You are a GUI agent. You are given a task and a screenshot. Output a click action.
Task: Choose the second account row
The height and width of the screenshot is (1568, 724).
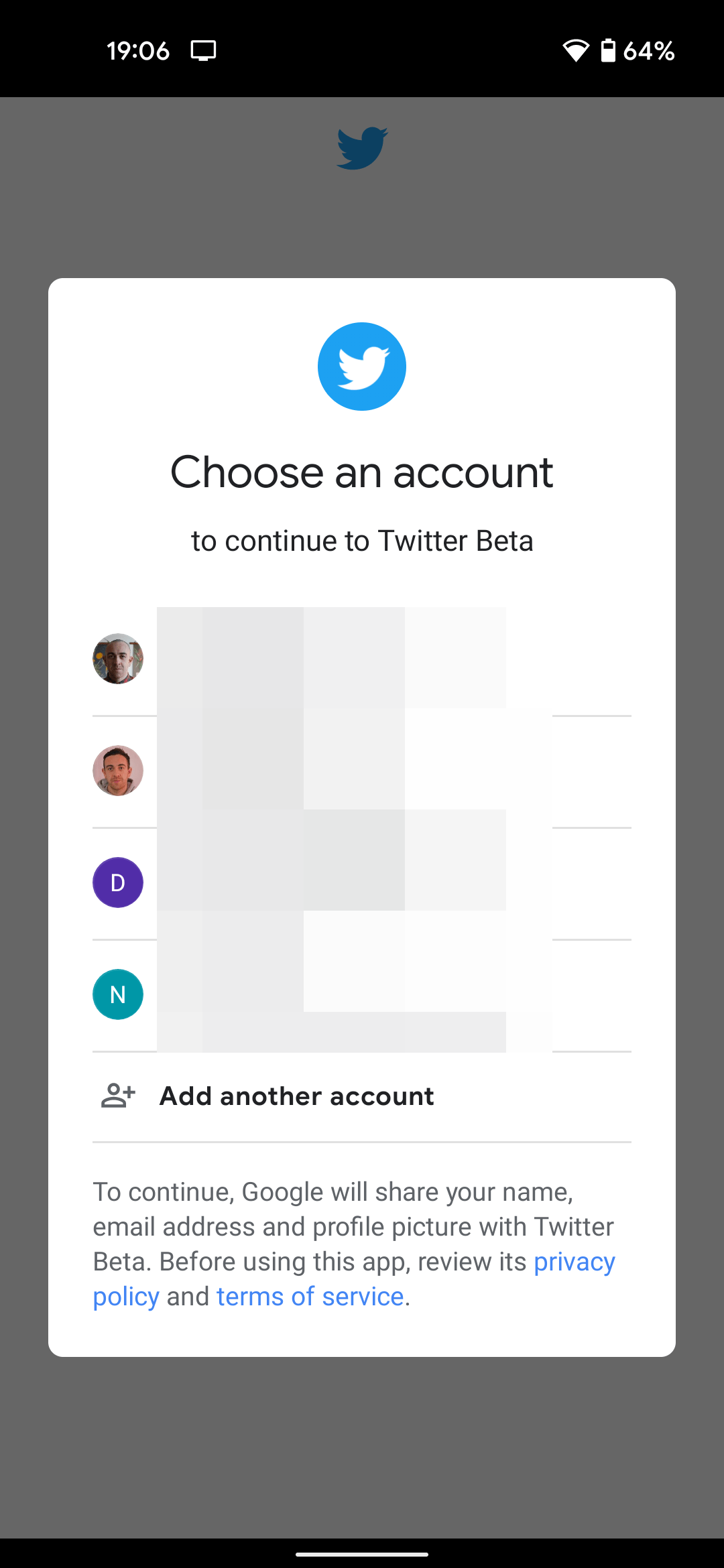coord(362,771)
